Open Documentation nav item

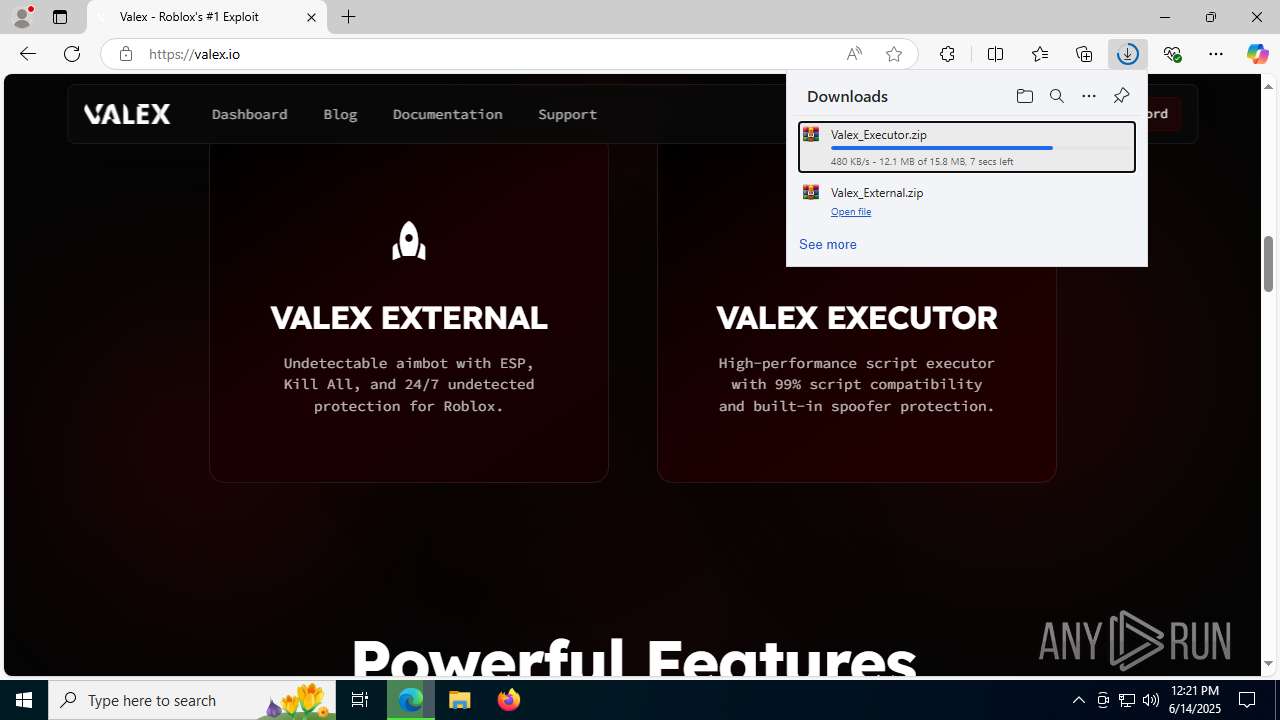[447, 114]
